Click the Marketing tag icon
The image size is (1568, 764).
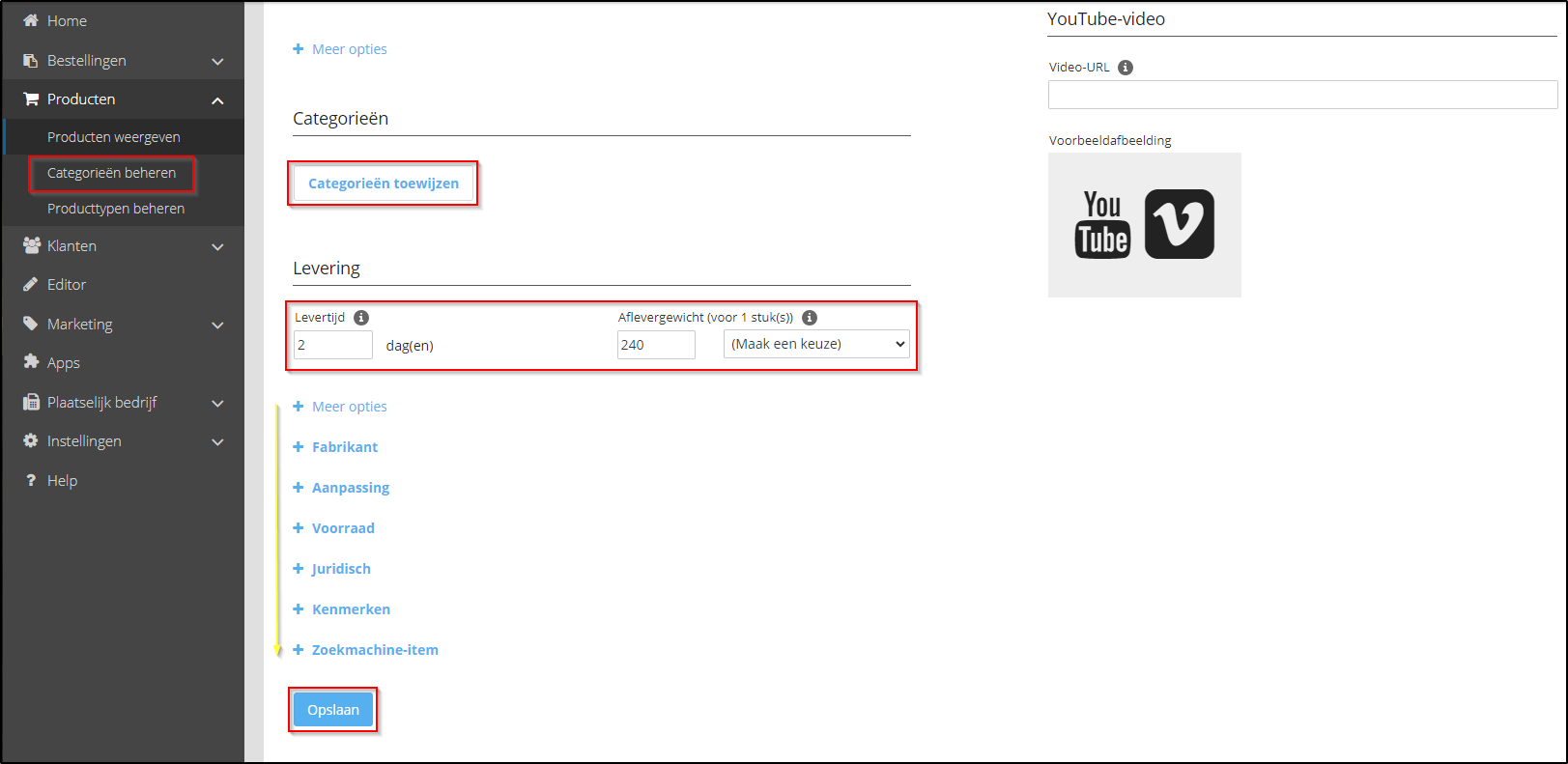[31, 324]
